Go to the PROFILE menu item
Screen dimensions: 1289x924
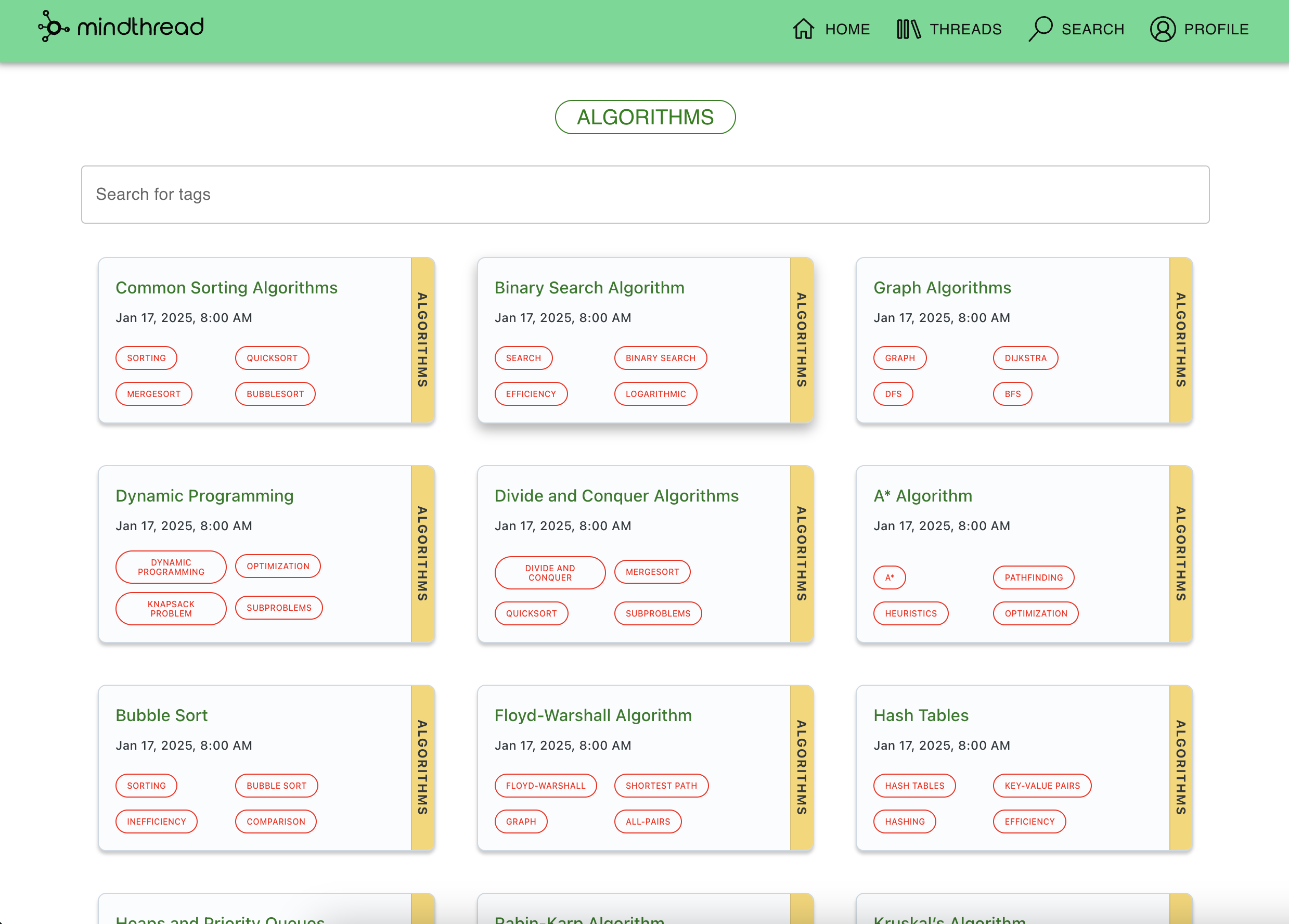[x=1216, y=29]
